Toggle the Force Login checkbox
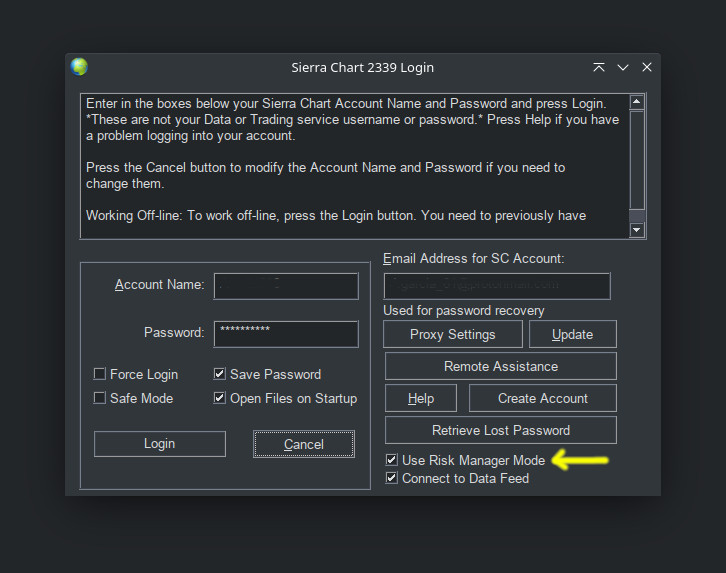 point(100,374)
